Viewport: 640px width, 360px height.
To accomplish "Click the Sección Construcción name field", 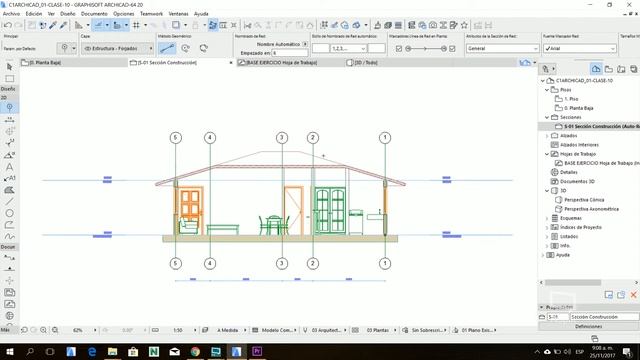I will [x=604, y=317].
